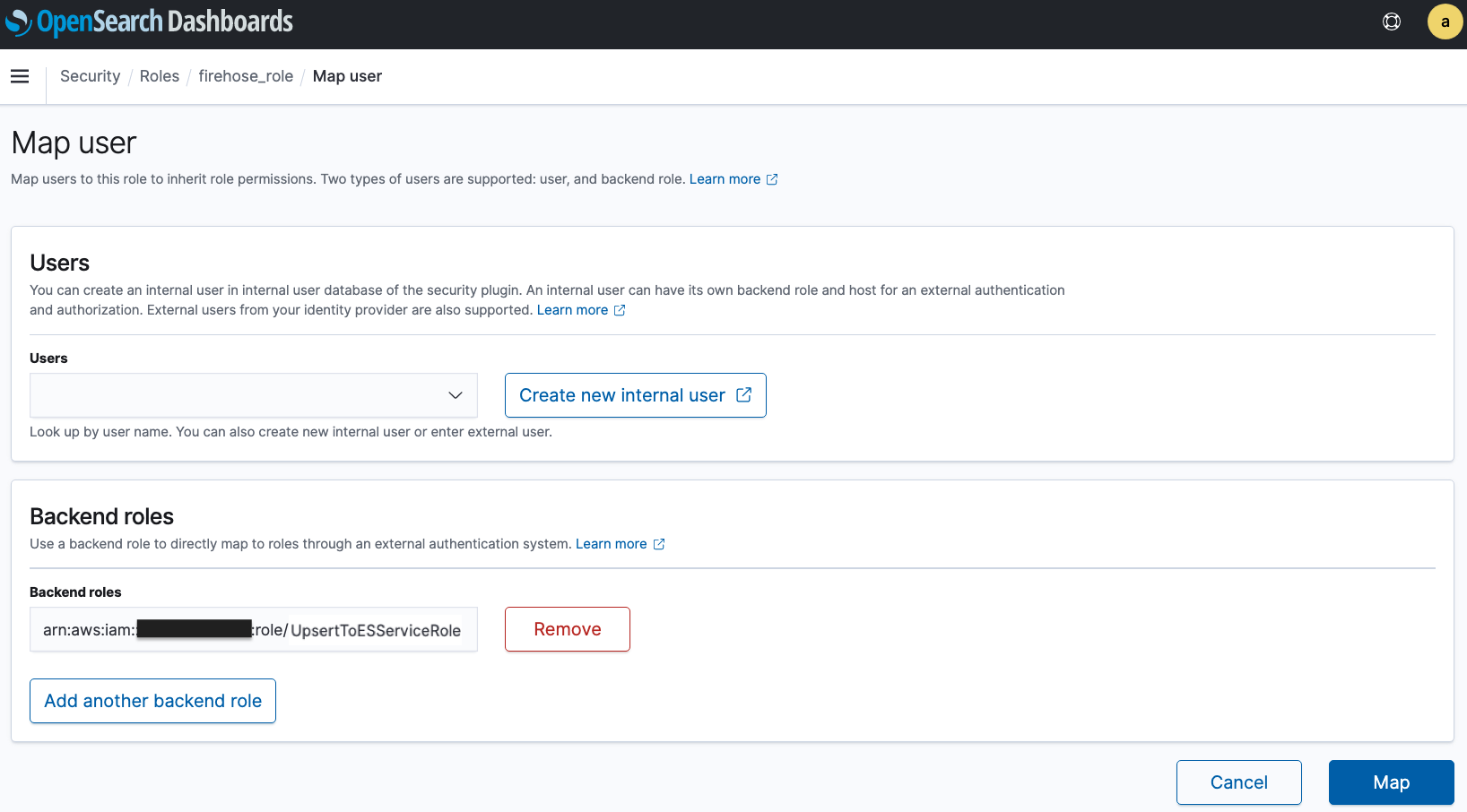The height and width of the screenshot is (812, 1467).
Task: Focus the Users combo box field
Action: pos(254,395)
